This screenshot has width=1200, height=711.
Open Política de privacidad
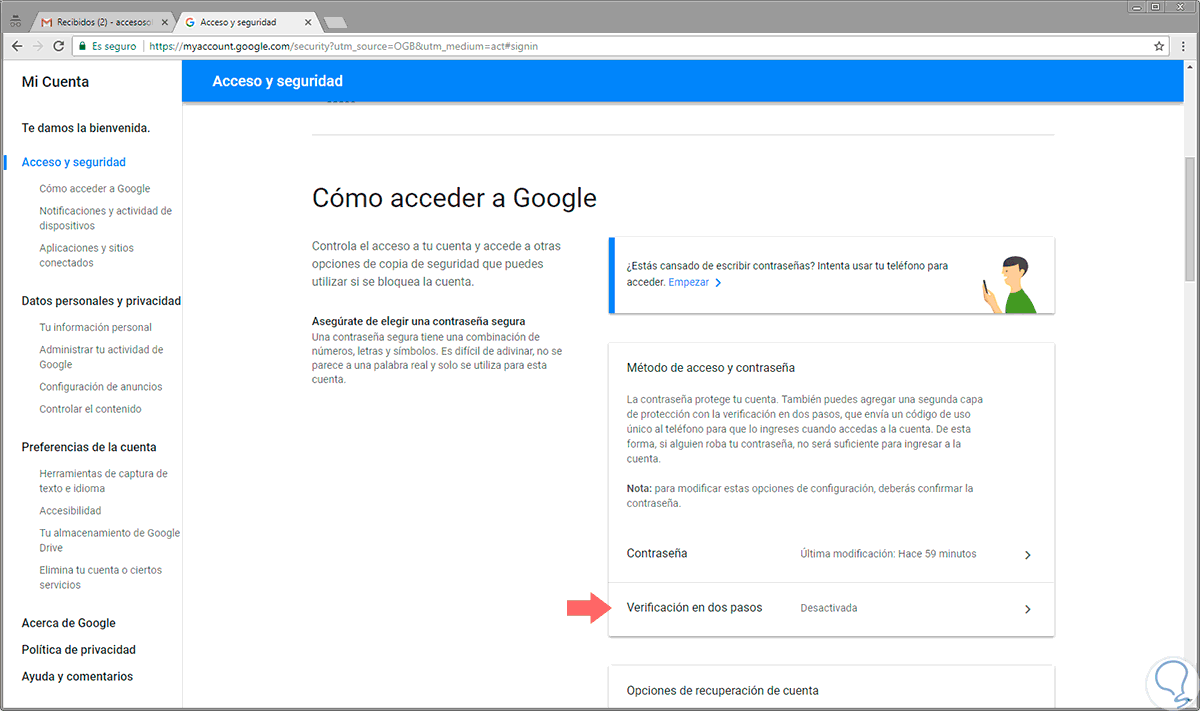click(x=79, y=650)
